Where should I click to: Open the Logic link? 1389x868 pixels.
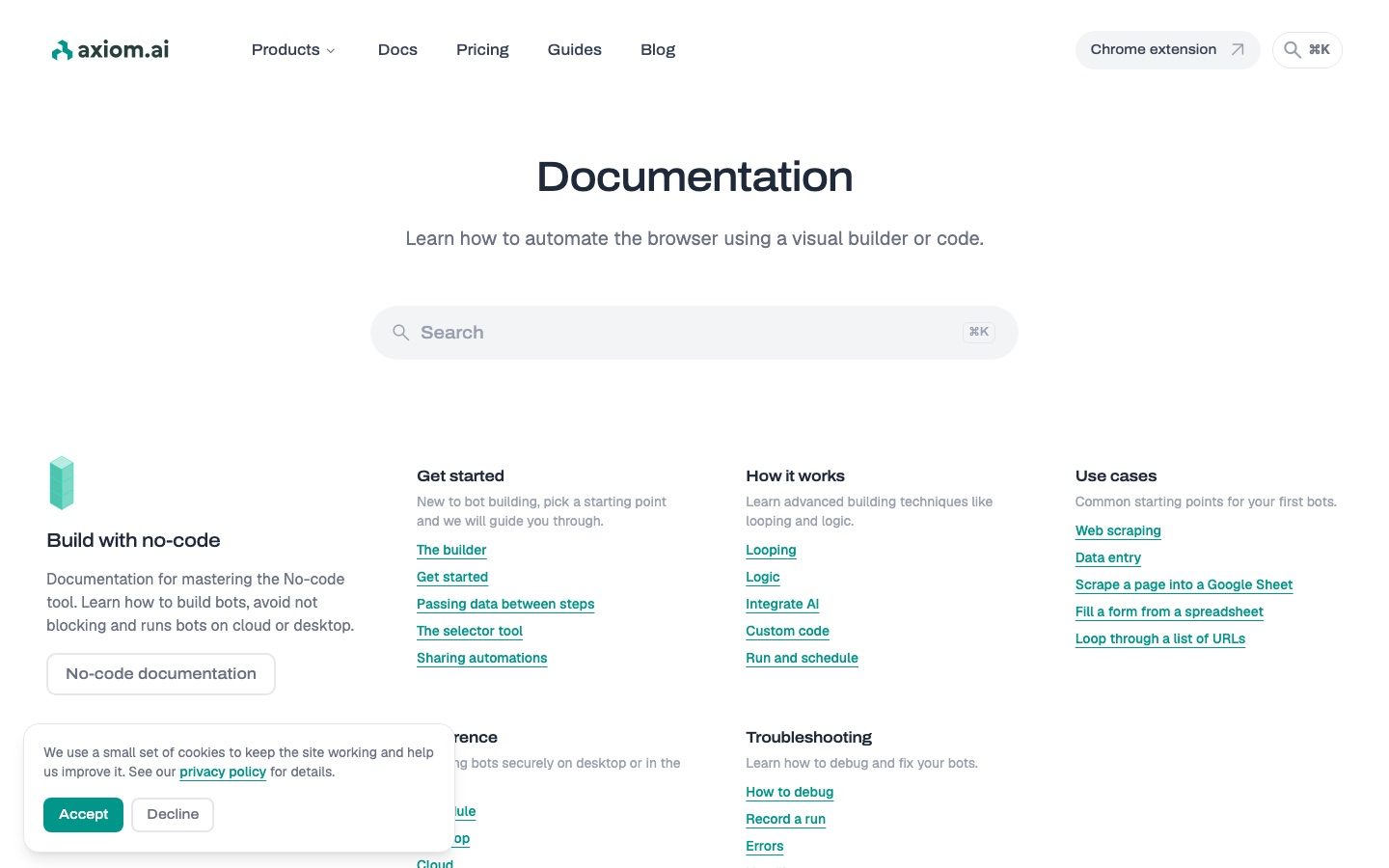(763, 577)
